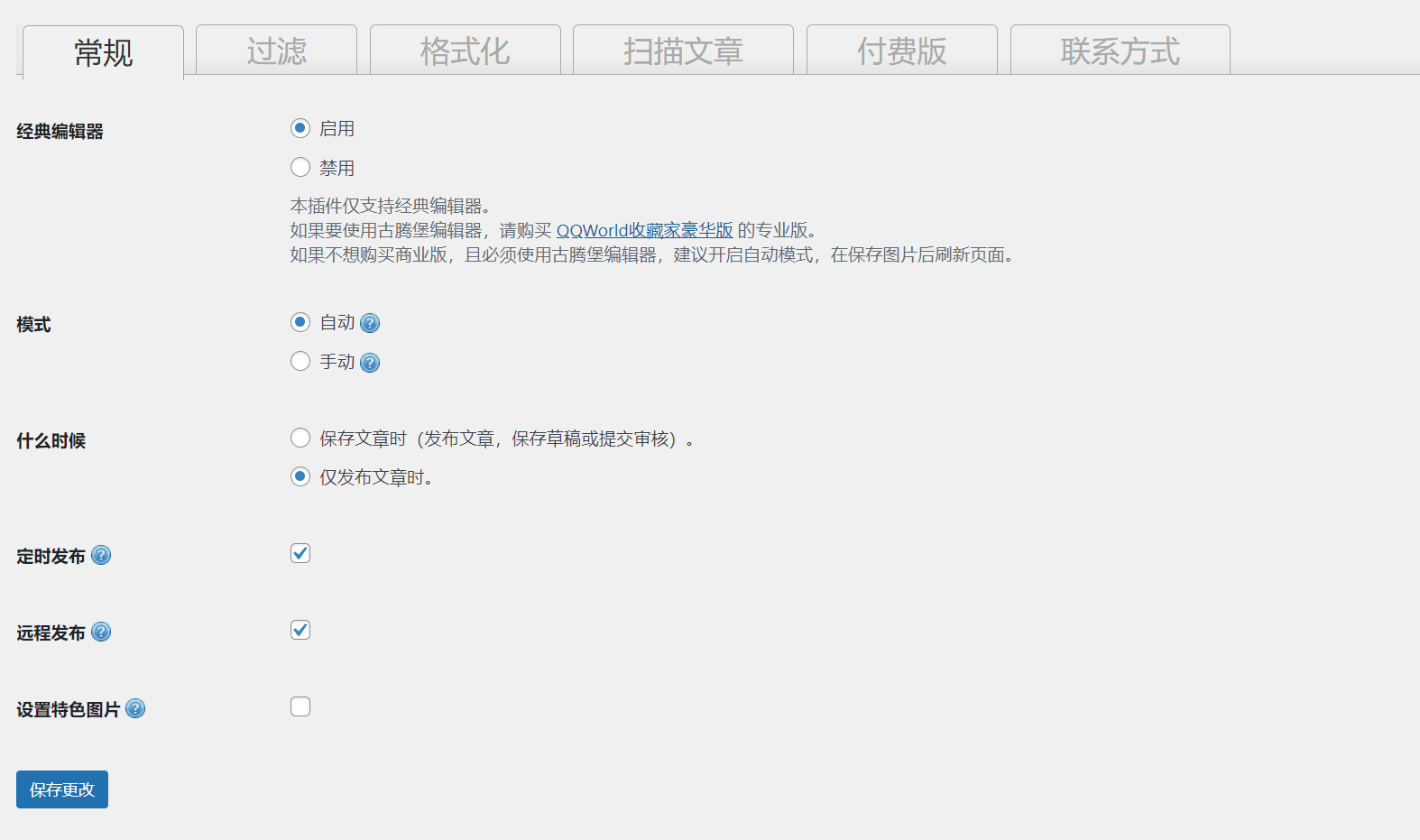The image size is (1420, 840).
Task: Select 保存文章时 radio option
Action: coord(300,438)
